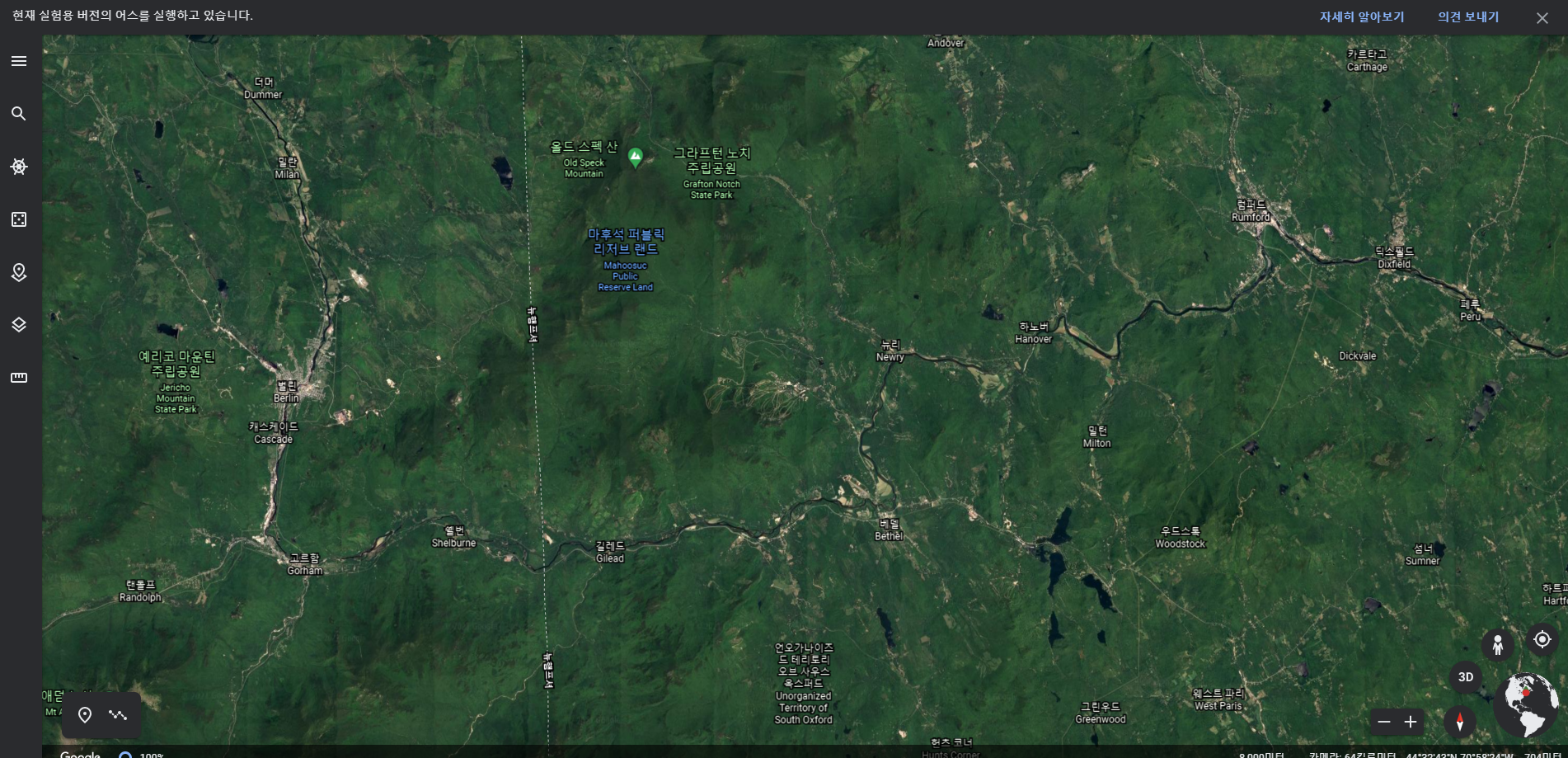The width and height of the screenshot is (1568, 758).
Task: Open the search tool
Action: (x=19, y=114)
